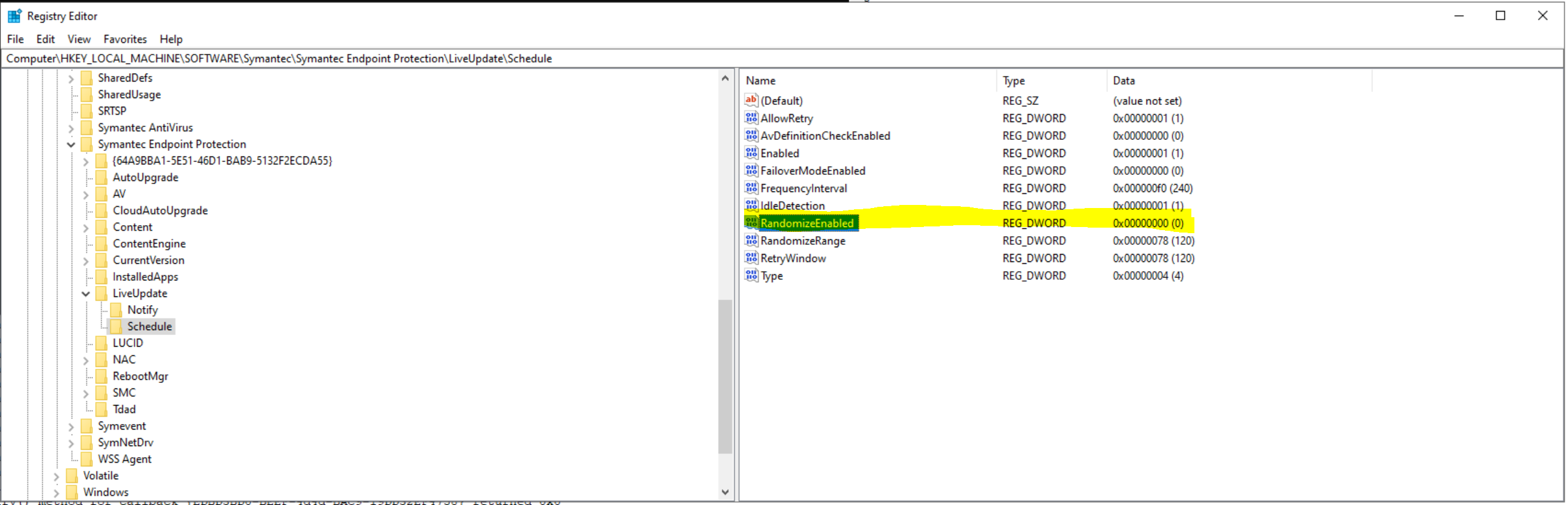Collapse the LiveUpdate key
The image size is (1568, 505).
tap(86, 294)
